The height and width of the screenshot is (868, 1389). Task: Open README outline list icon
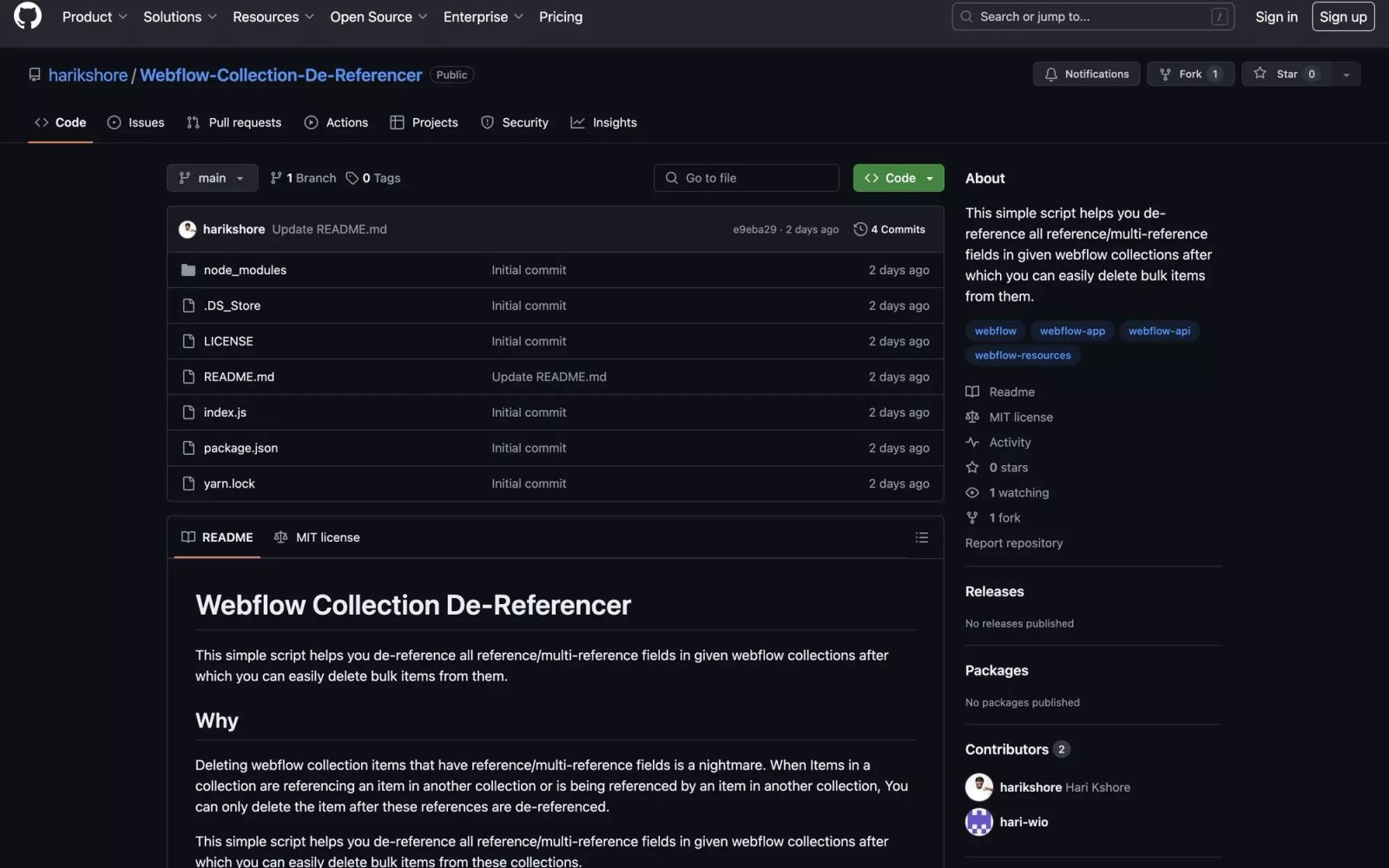pos(922,538)
